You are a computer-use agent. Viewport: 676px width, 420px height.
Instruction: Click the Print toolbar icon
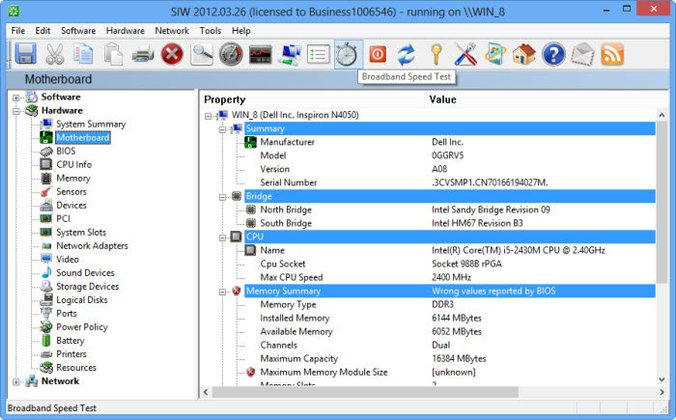pos(143,55)
